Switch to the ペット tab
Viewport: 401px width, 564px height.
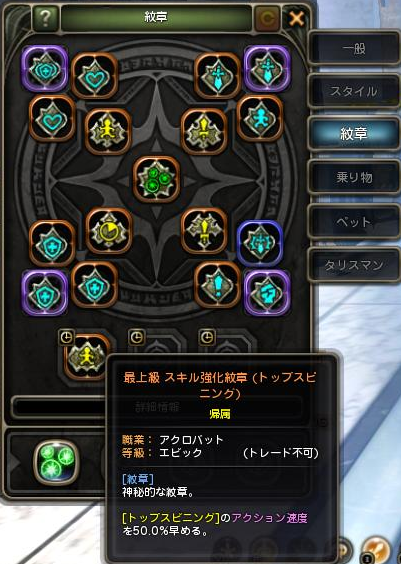[x=354, y=221]
